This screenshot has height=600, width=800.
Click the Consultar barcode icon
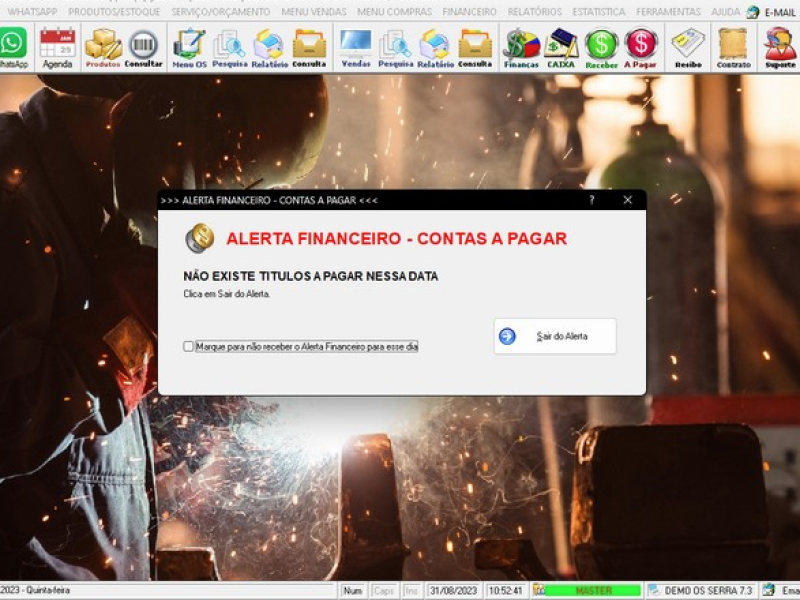click(143, 47)
